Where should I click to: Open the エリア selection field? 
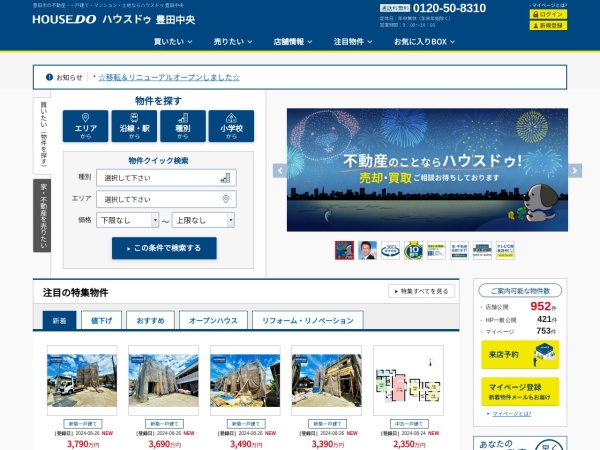166,199
